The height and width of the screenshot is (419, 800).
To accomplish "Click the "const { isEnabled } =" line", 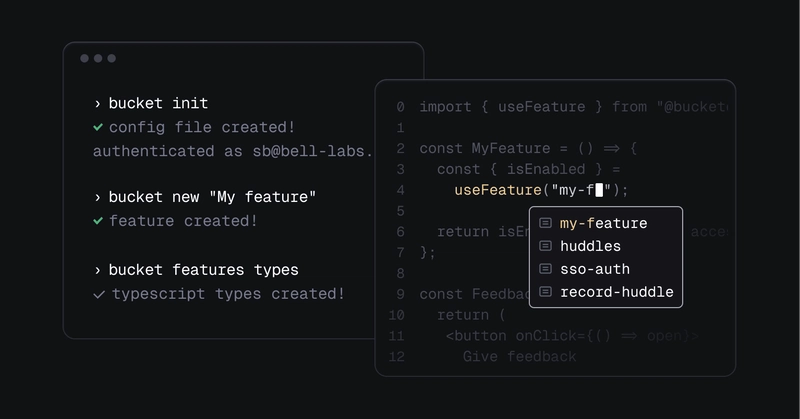I will (x=529, y=169).
